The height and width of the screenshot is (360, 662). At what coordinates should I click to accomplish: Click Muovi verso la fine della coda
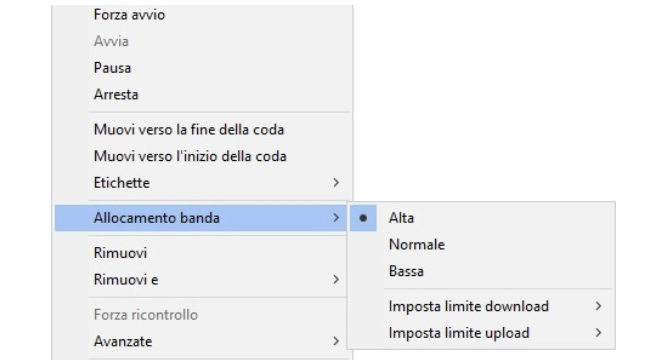click(189, 130)
